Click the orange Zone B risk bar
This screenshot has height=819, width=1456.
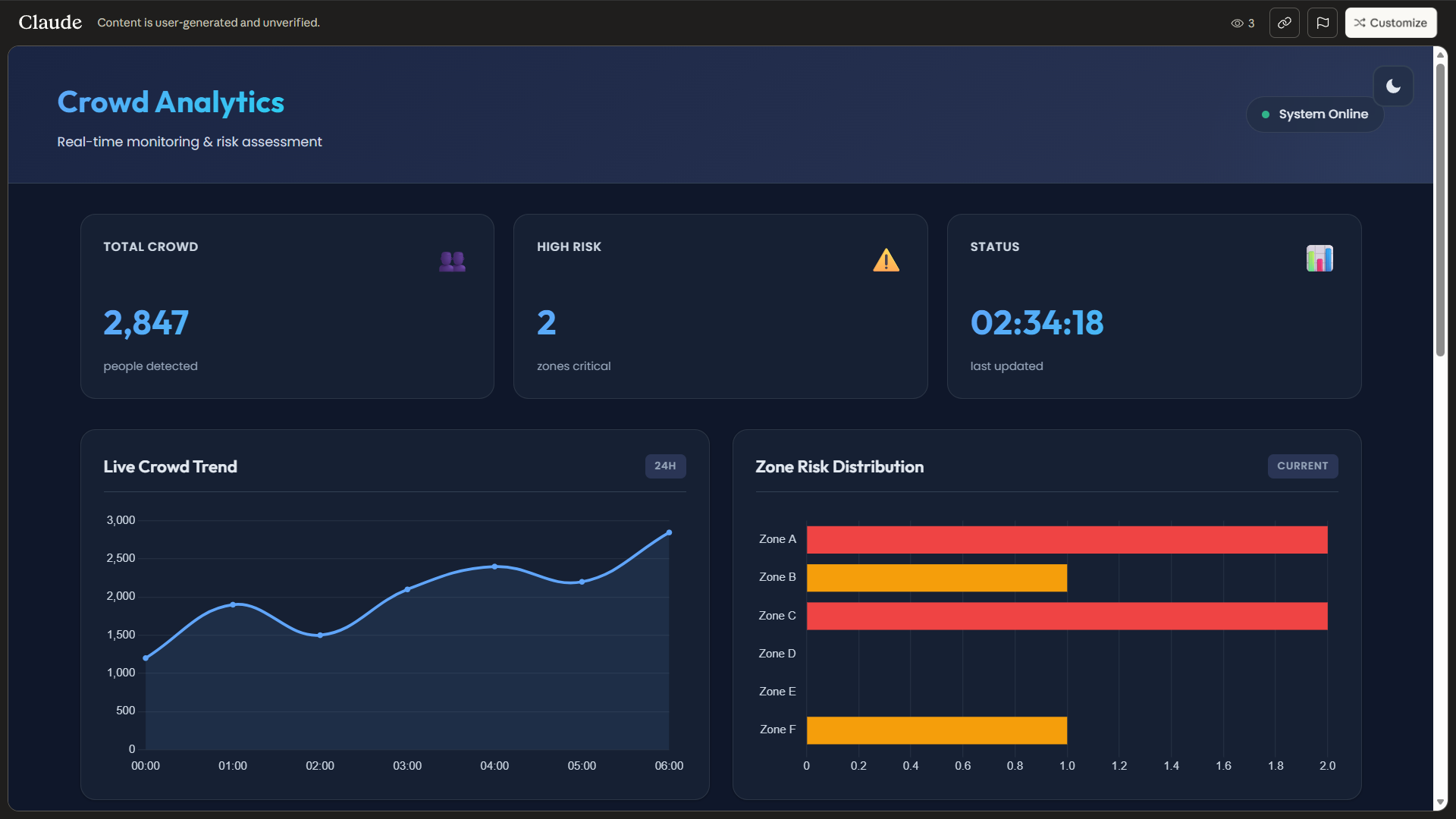coord(936,578)
